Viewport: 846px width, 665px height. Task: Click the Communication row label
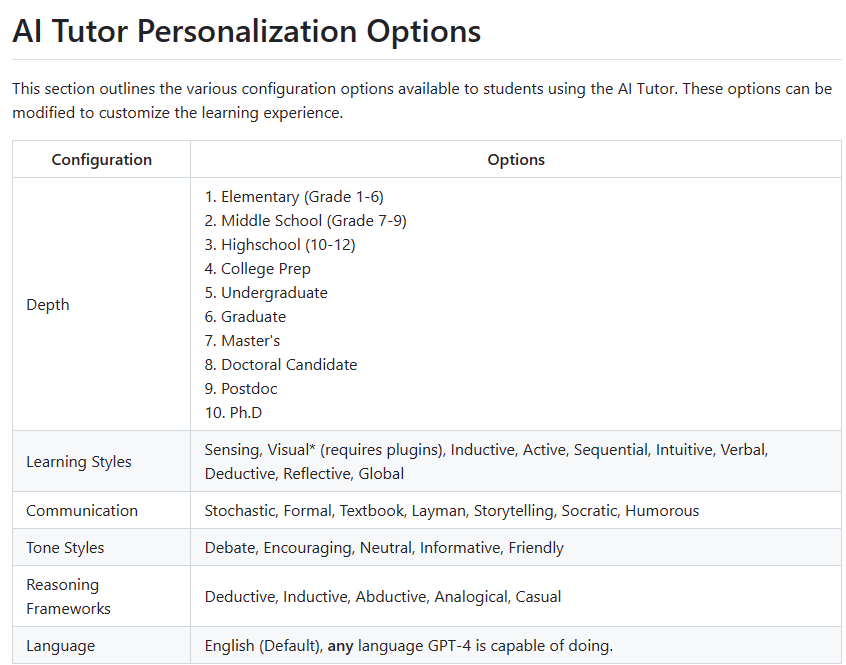point(82,511)
